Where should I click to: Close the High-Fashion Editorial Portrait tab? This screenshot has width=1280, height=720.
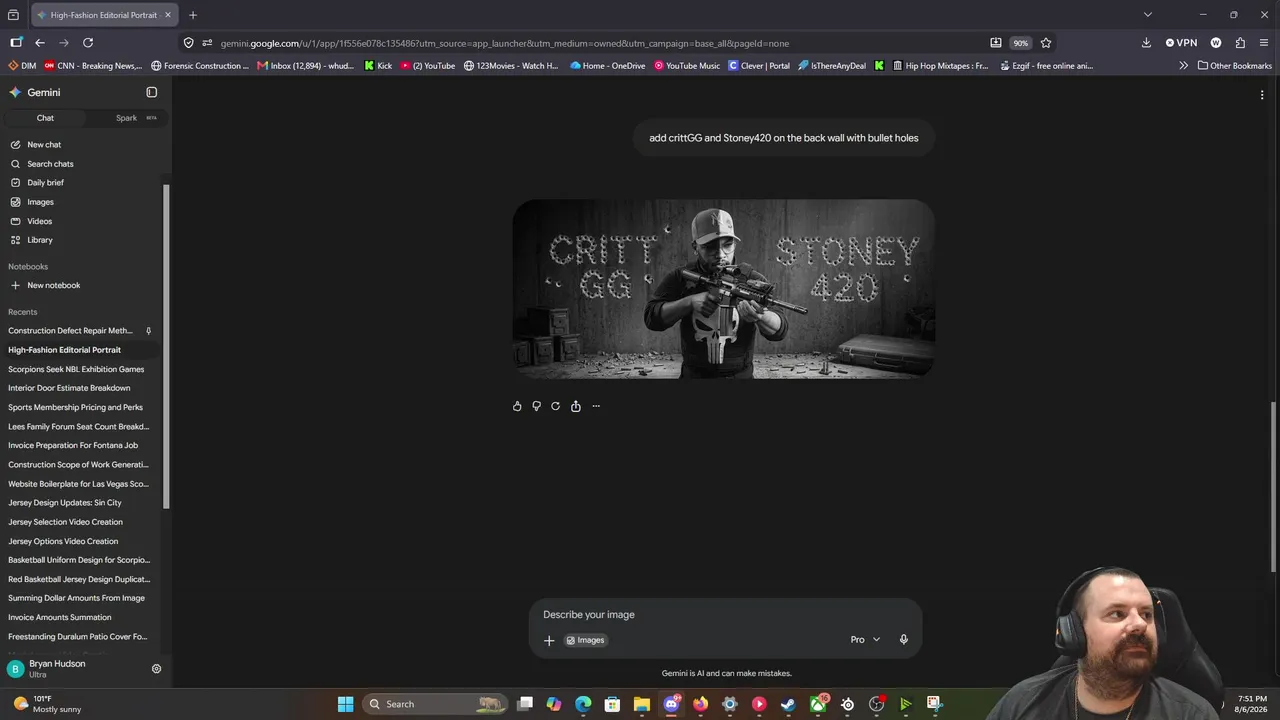(168, 15)
